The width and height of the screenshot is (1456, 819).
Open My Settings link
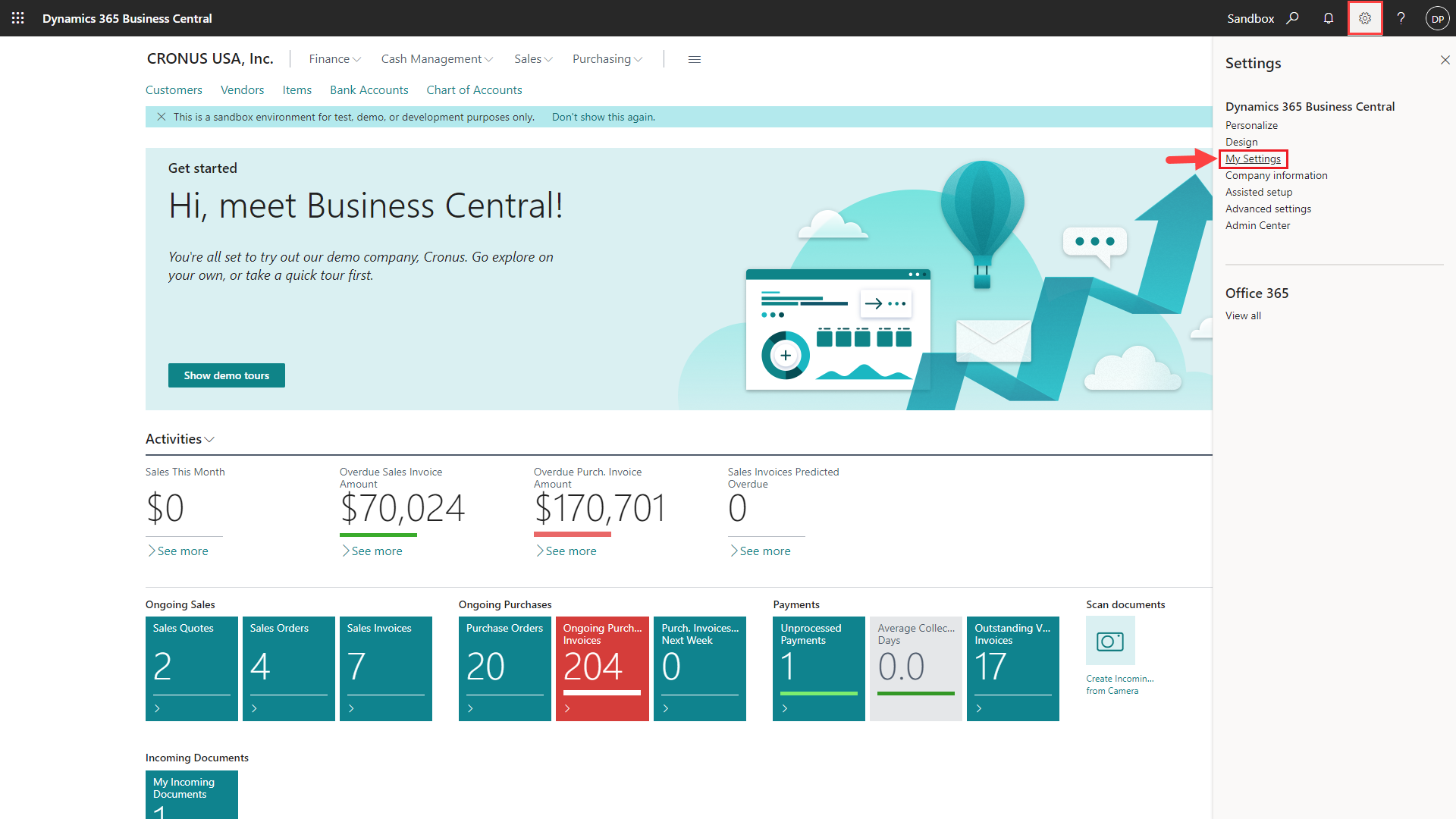pyautogui.click(x=1253, y=158)
